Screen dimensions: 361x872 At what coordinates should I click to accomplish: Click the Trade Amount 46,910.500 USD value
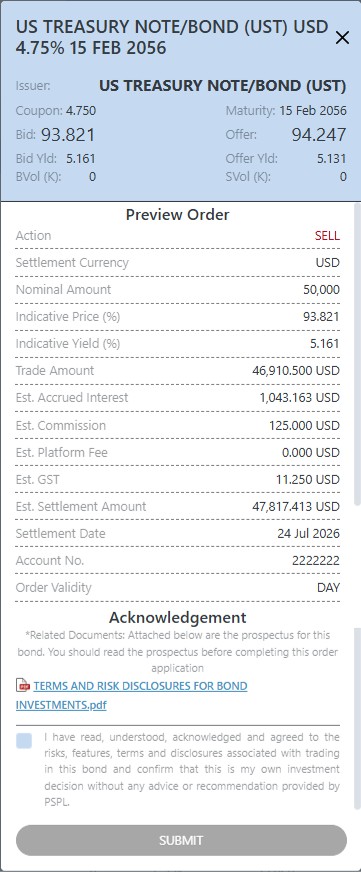coord(296,370)
